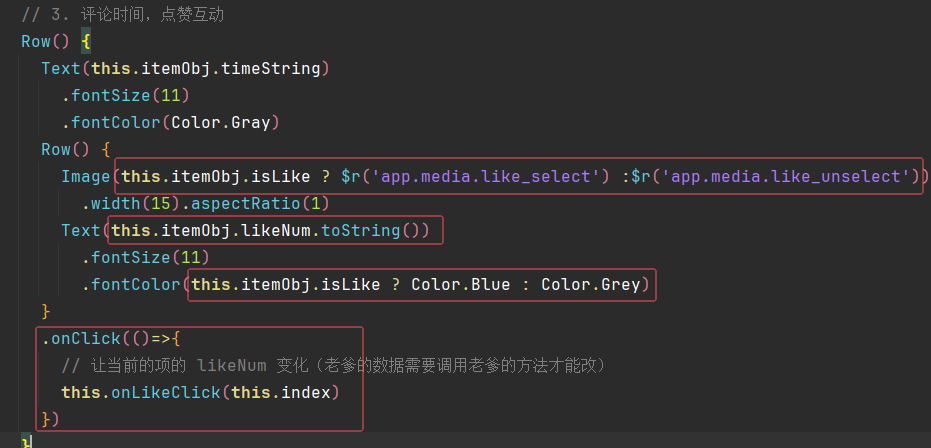Click the 'Image' component keyword
The image size is (931, 448).
(86, 176)
